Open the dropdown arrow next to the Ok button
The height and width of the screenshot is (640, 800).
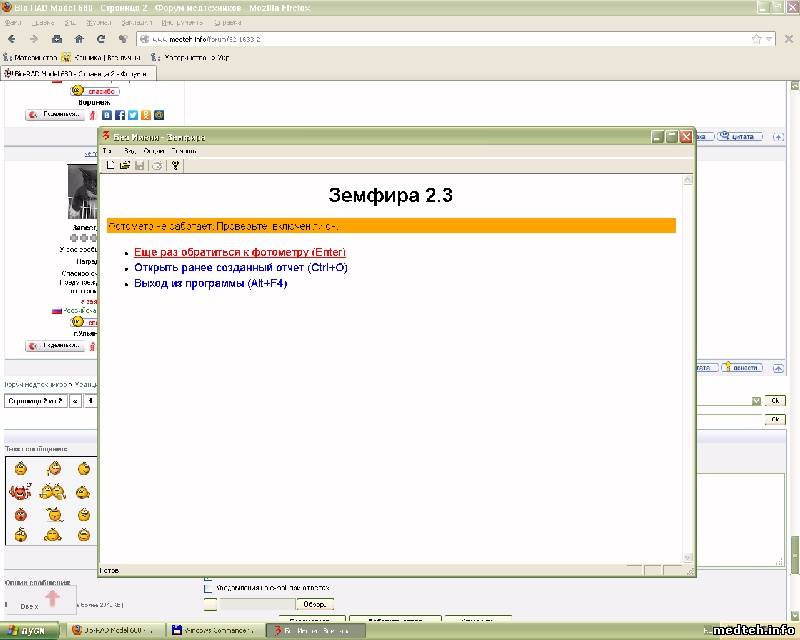[x=756, y=401]
